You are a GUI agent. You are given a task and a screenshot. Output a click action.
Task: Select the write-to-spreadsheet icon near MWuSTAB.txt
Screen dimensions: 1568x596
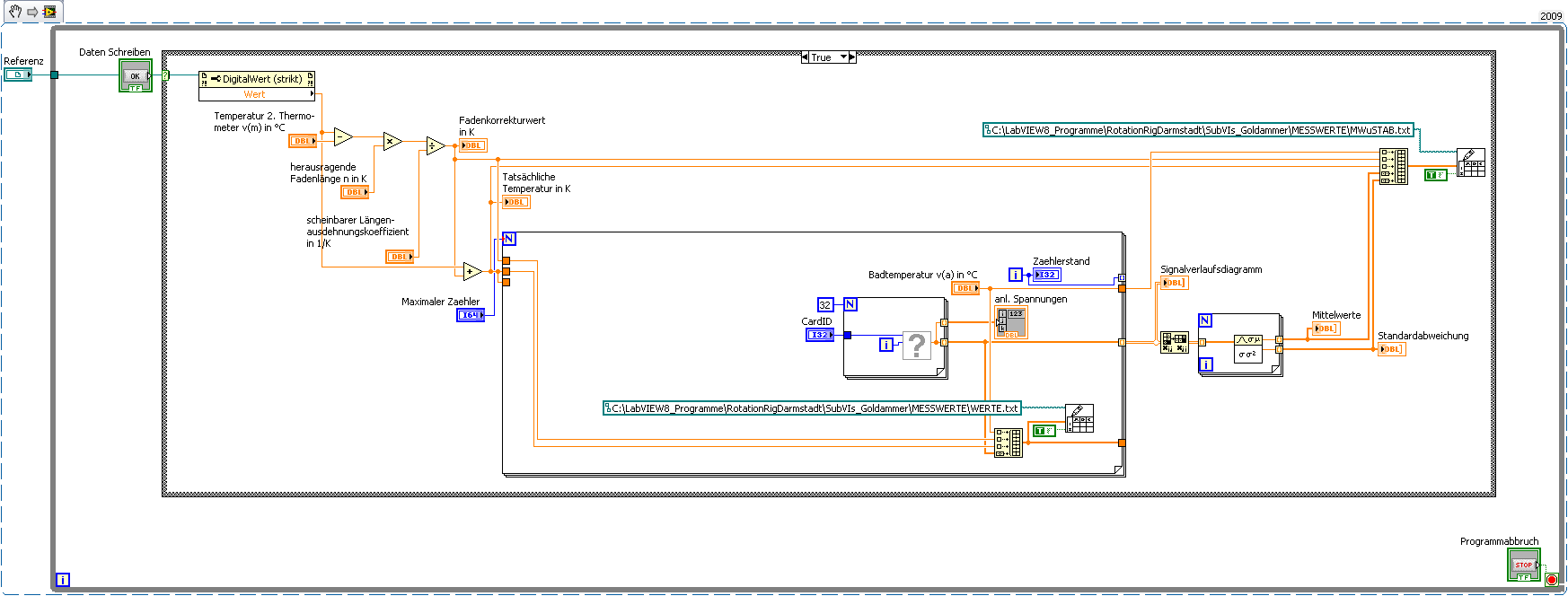tap(1471, 162)
